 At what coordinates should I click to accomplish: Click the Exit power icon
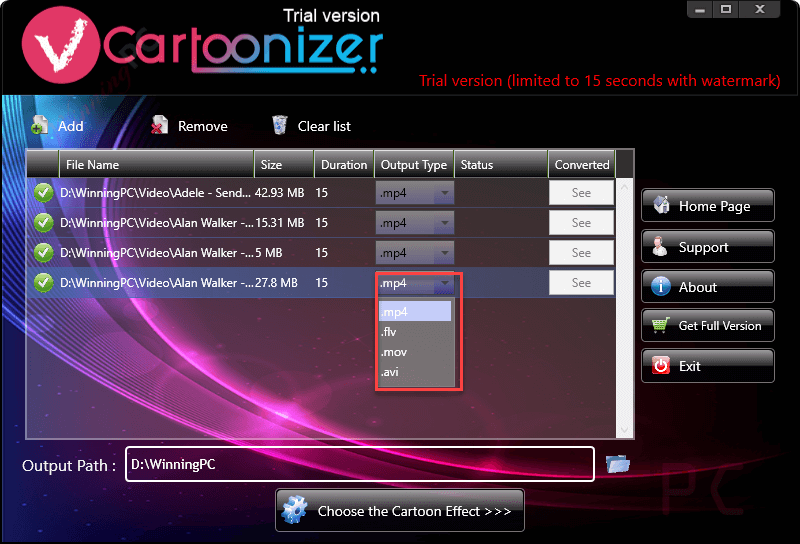pos(661,365)
